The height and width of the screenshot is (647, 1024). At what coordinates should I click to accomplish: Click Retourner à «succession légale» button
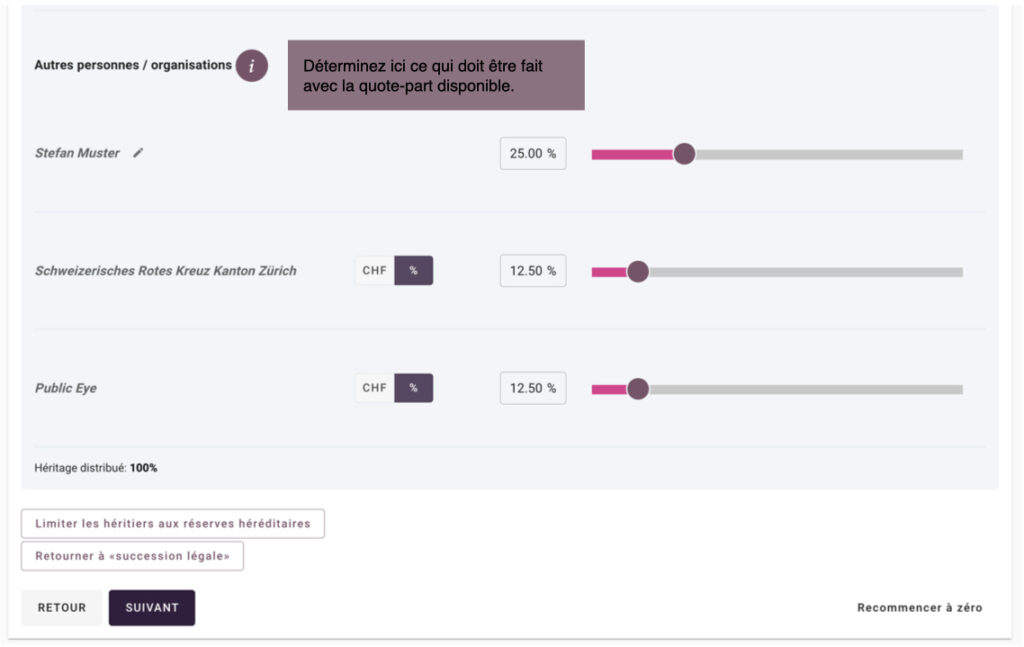click(132, 556)
